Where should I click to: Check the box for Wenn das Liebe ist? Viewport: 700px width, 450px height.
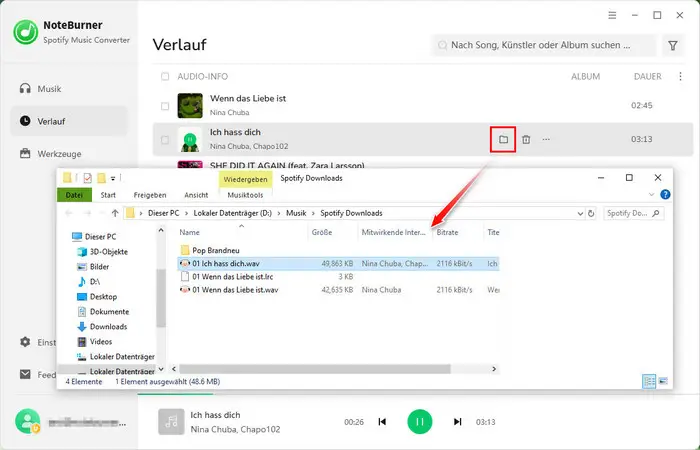click(165, 106)
